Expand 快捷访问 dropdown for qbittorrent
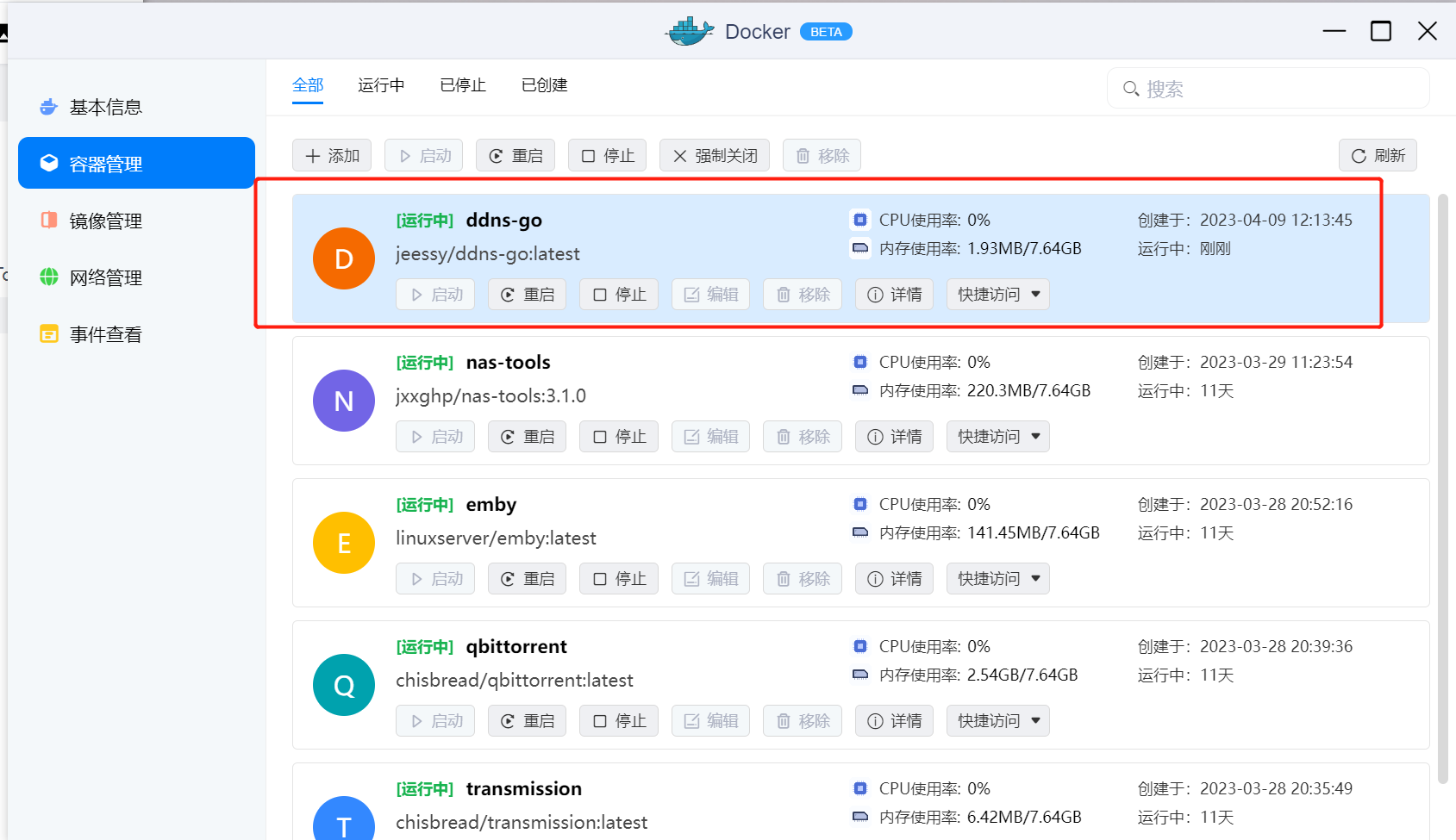The width and height of the screenshot is (1456, 840). tap(998, 721)
